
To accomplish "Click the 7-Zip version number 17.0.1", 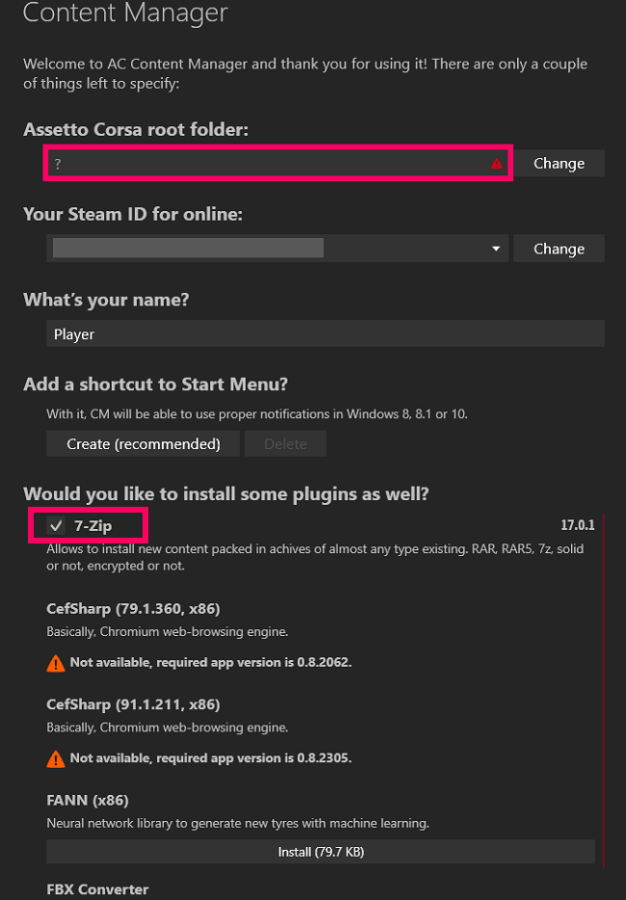I will click(x=577, y=525).
